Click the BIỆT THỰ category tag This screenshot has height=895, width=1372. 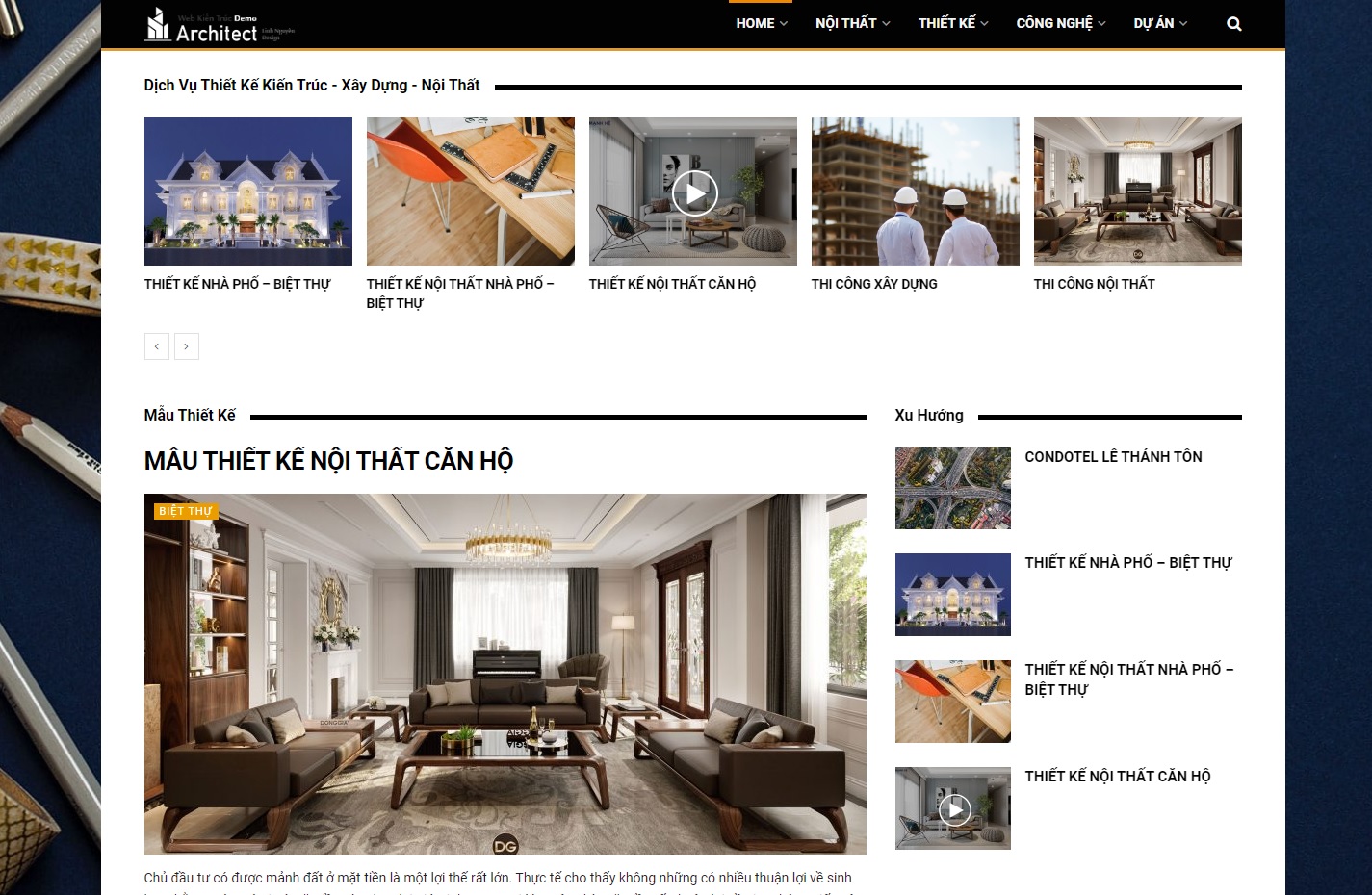186,511
